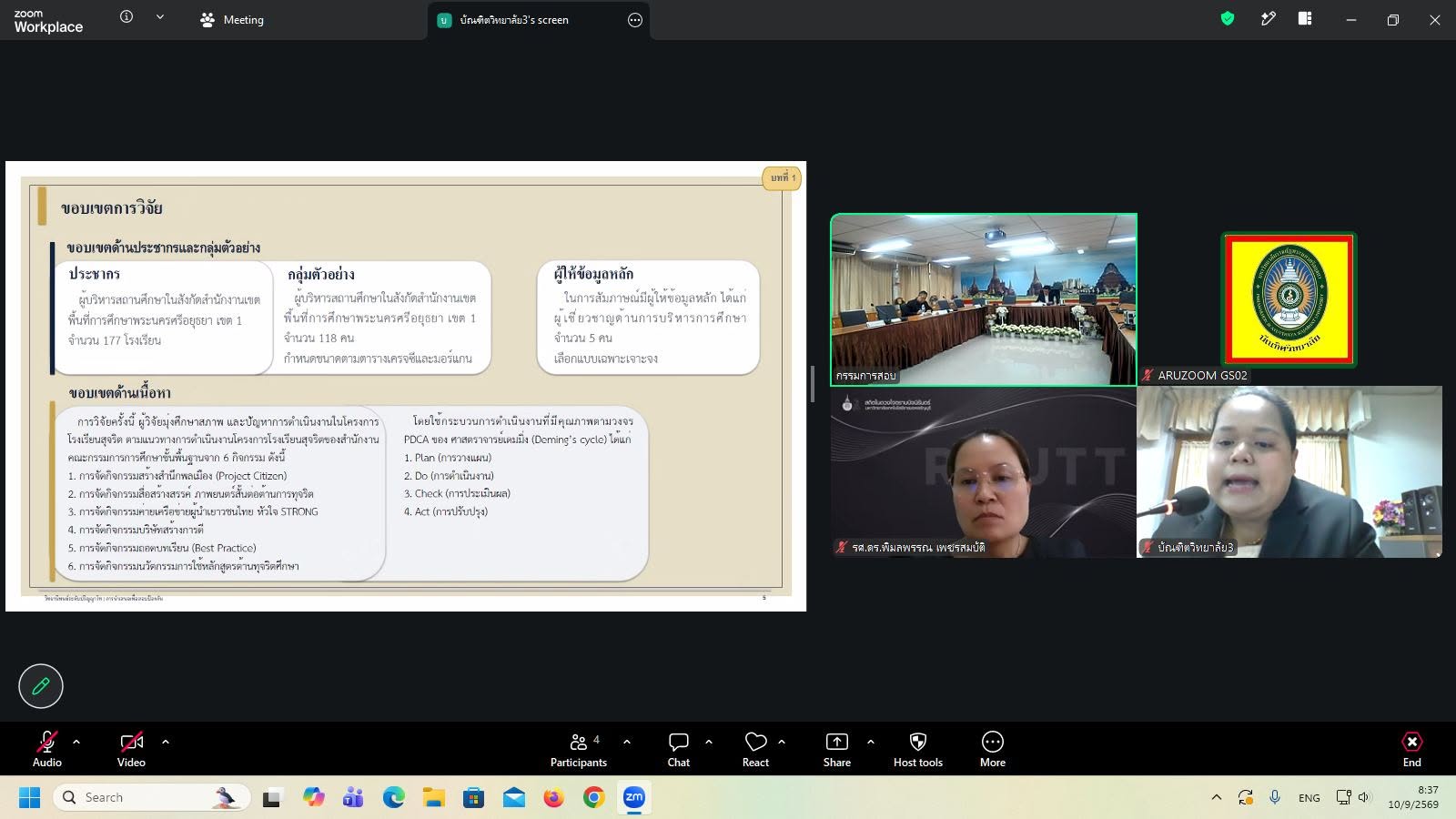Expand Zoom Workplace dropdown chevron
The width and height of the screenshot is (1456, 819).
click(160, 16)
